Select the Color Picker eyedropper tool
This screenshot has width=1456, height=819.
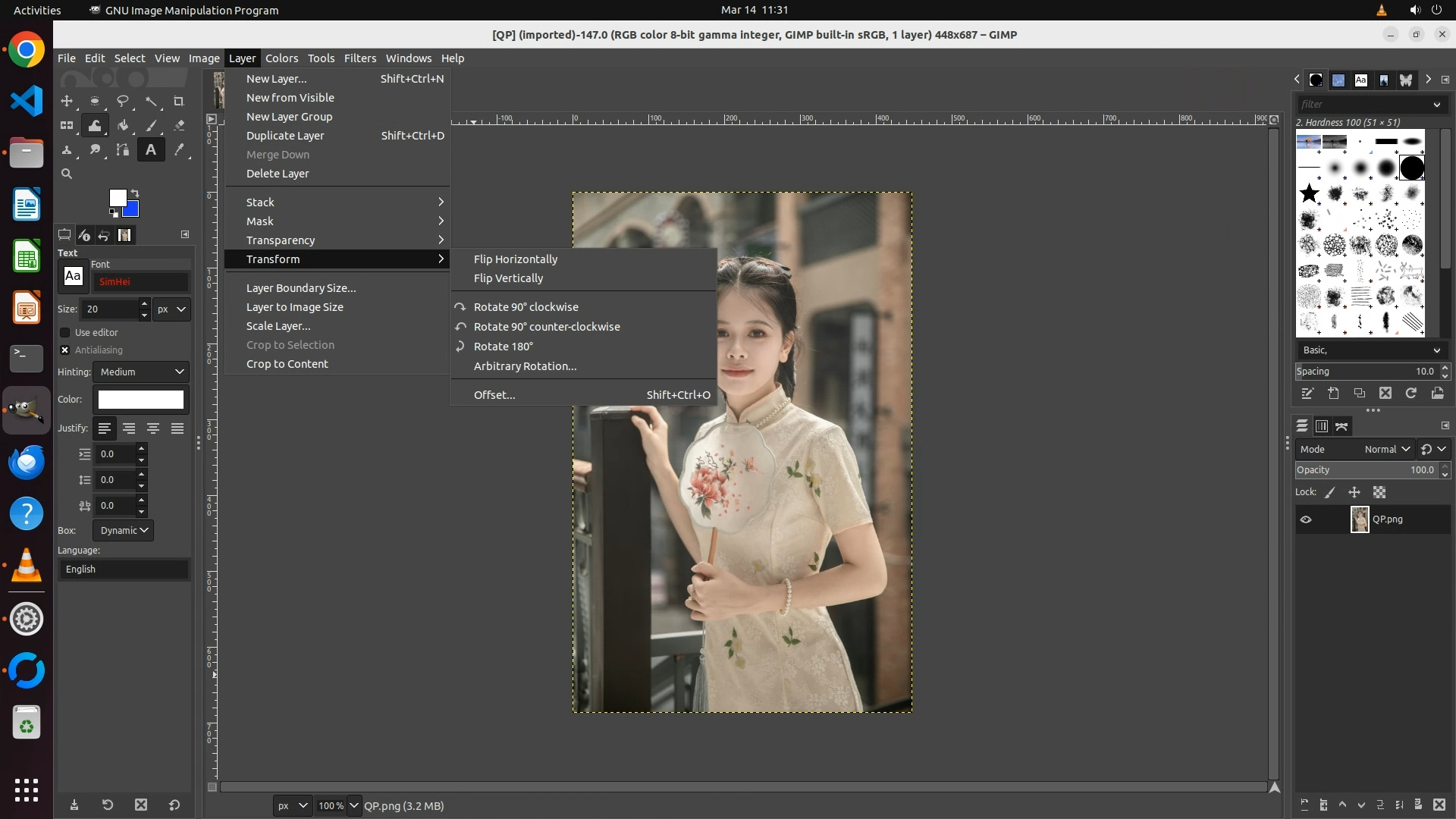[179, 150]
